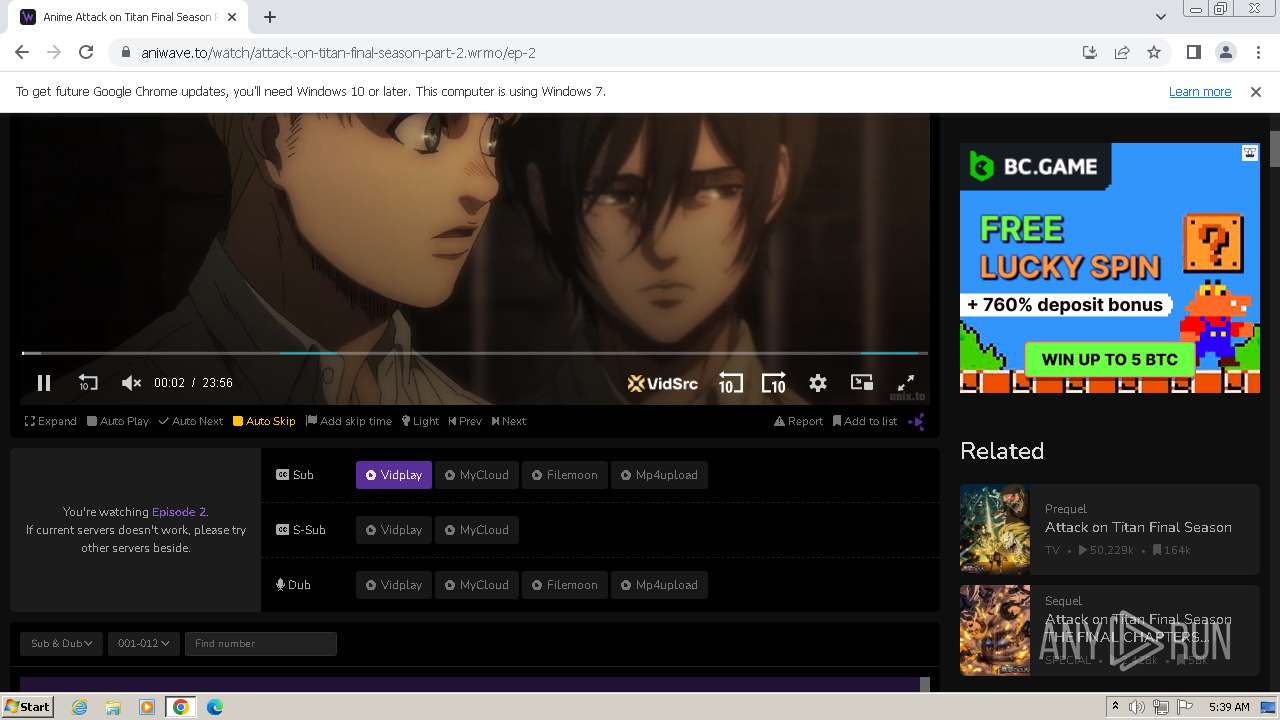Dismiss the Chrome update notification bar
This screenshot has width=1280, height=720.
[x=1256, y=91]
